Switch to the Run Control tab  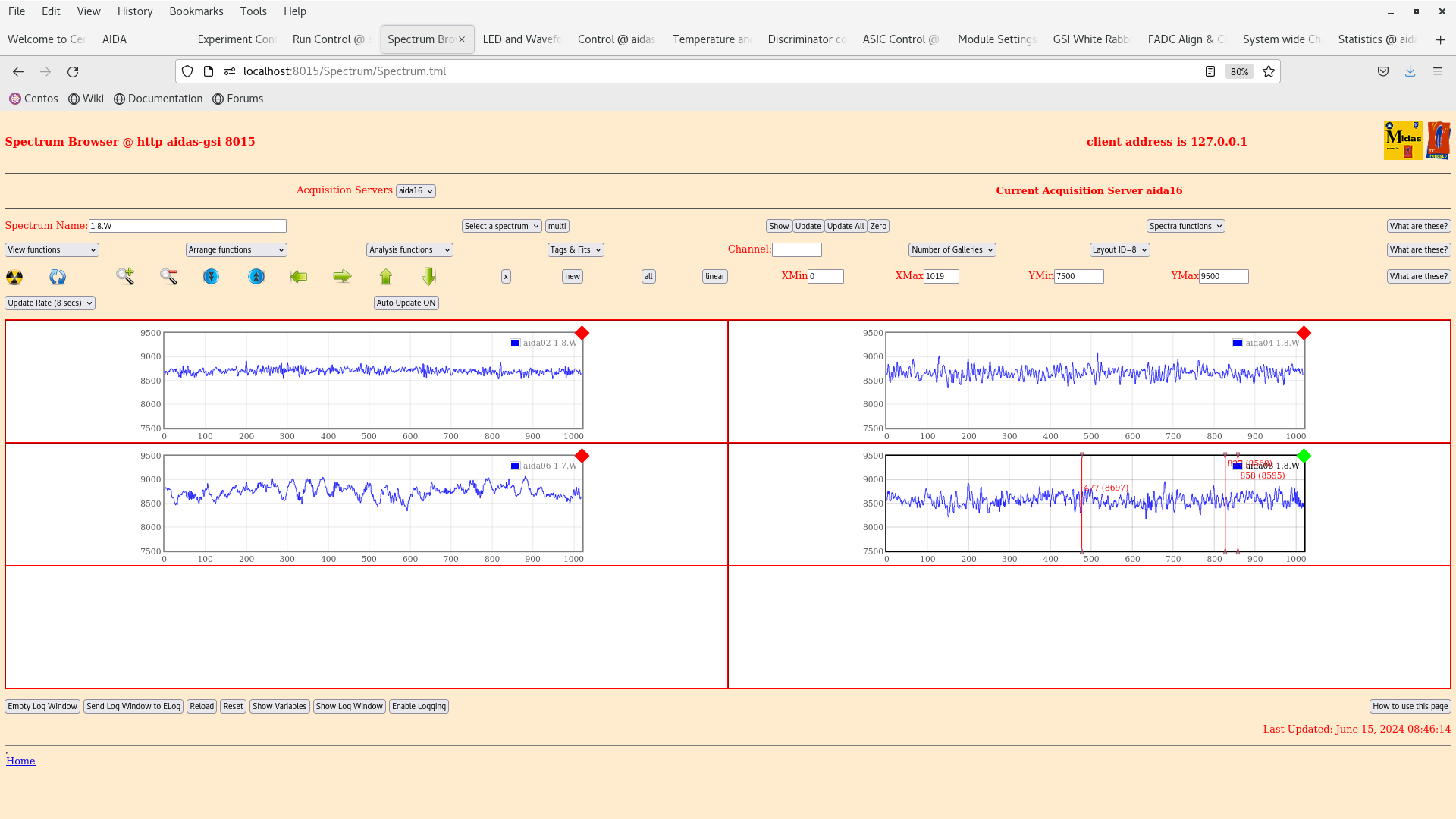(330, 39)
